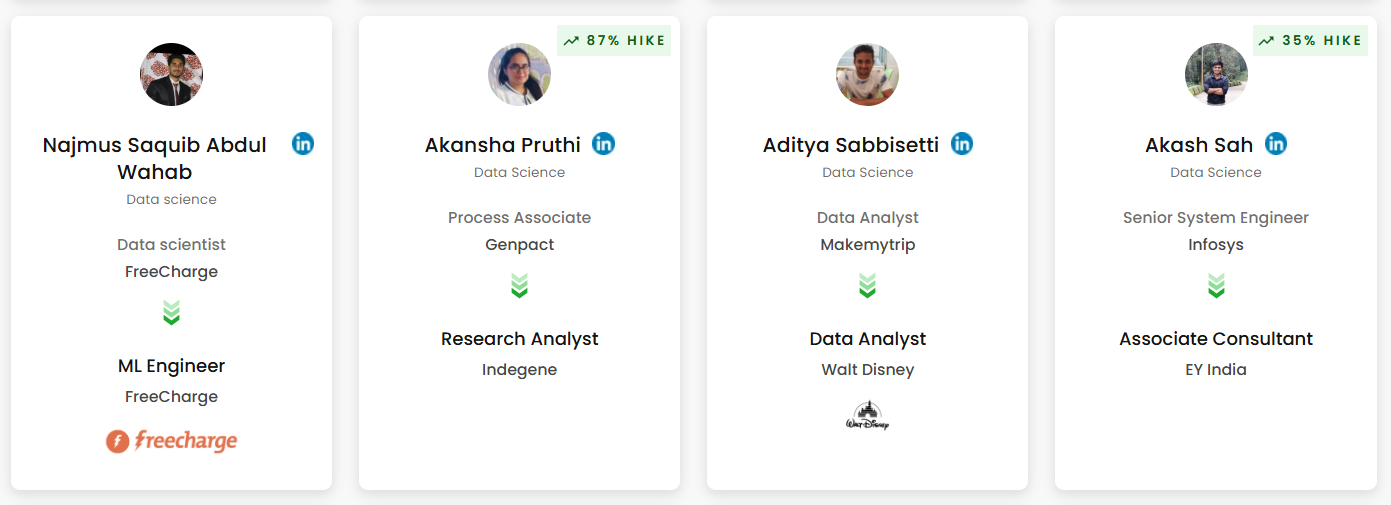Click green down chevrons under Genpact
1391x505 pixels.
(519, 286)
